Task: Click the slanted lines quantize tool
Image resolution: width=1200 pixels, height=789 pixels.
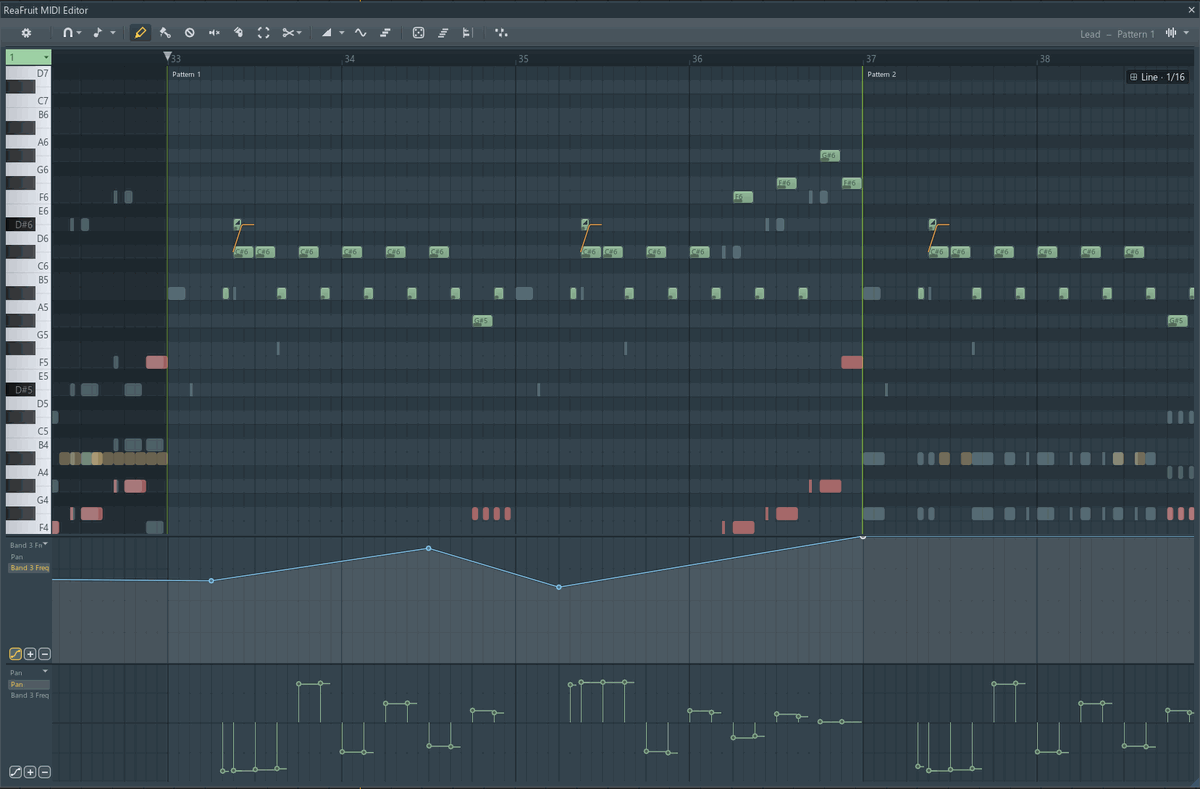Action: point(443,33)
